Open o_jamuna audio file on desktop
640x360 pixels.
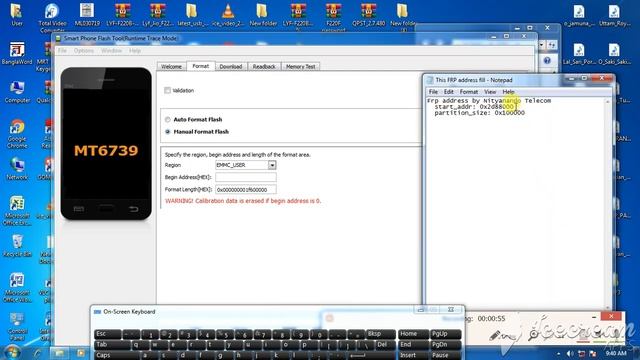pyautogui.click(x=578, y=16)
